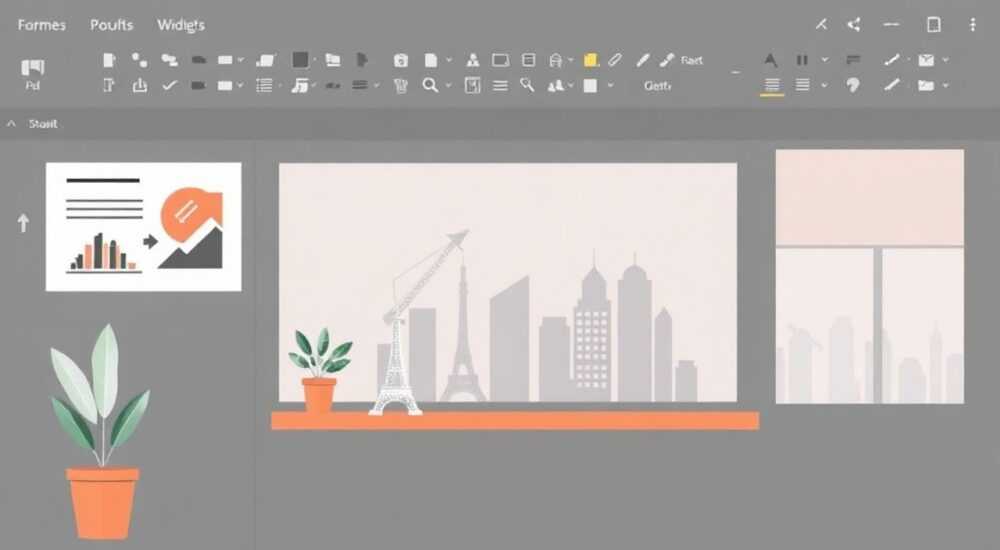Image resolution: width=1000 pixels, height=550 pixels.
Task: Click the music note audio icon
Action: (x=299, y=85)
